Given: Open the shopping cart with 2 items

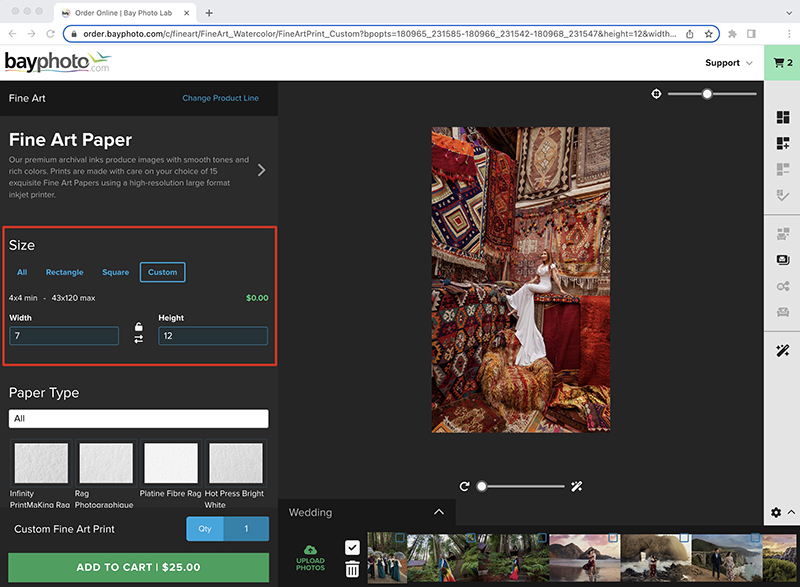Looking at the screenshot, I should (x=782, y=63).
